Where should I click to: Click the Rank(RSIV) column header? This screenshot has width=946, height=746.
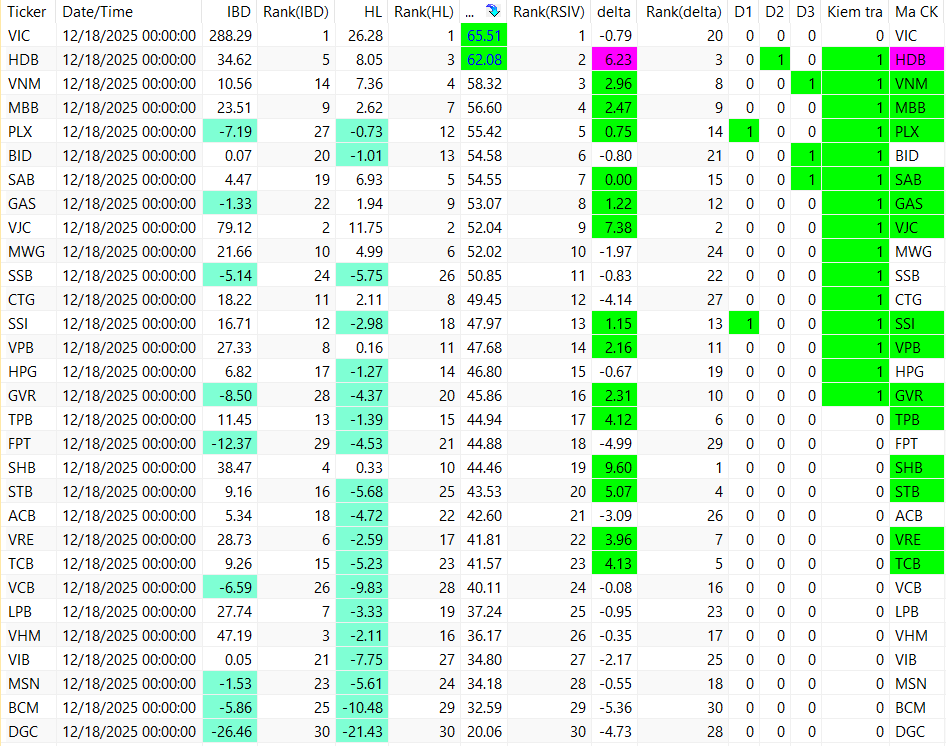click(549, 11)
